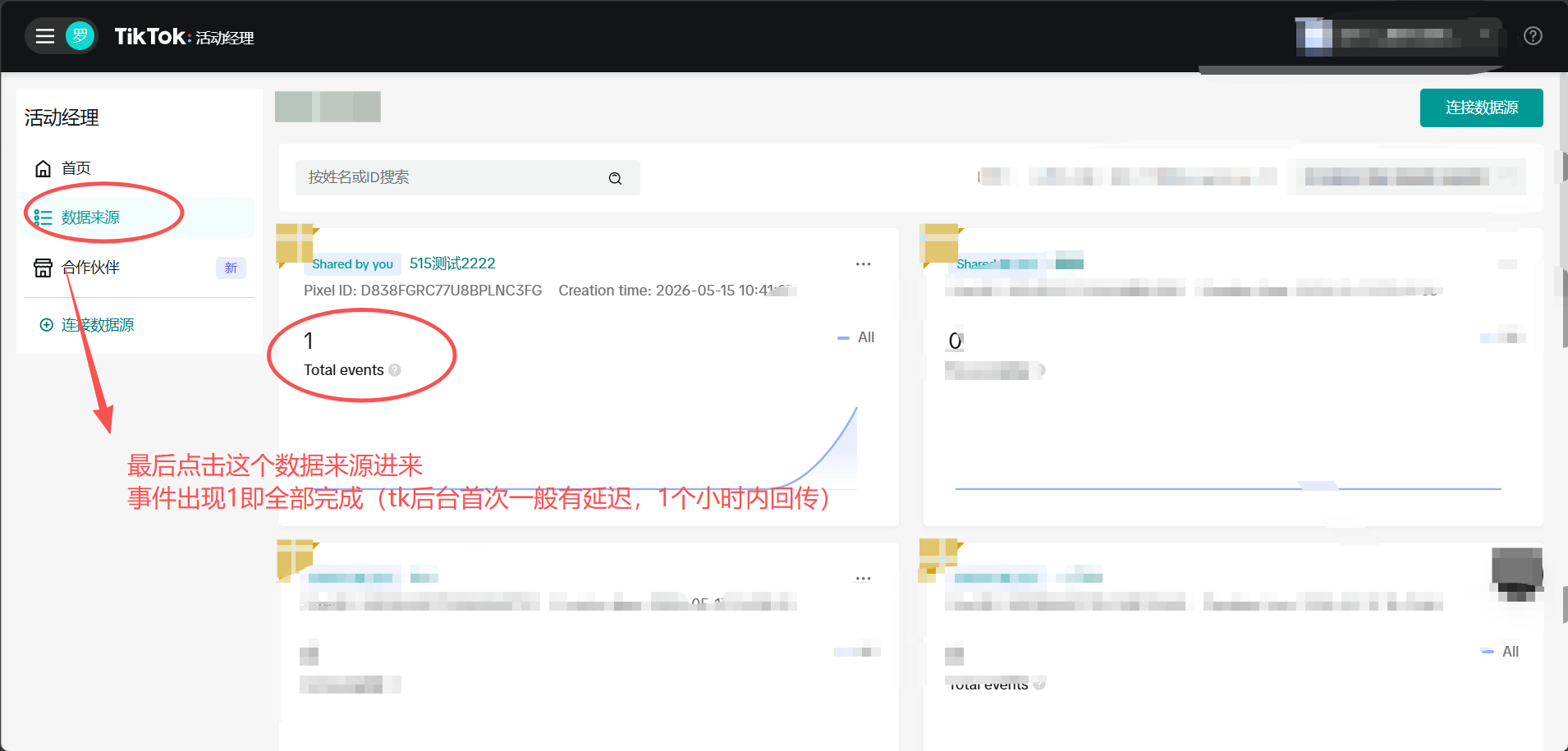Click the green 连接数据源 button

click(1481, 108)
